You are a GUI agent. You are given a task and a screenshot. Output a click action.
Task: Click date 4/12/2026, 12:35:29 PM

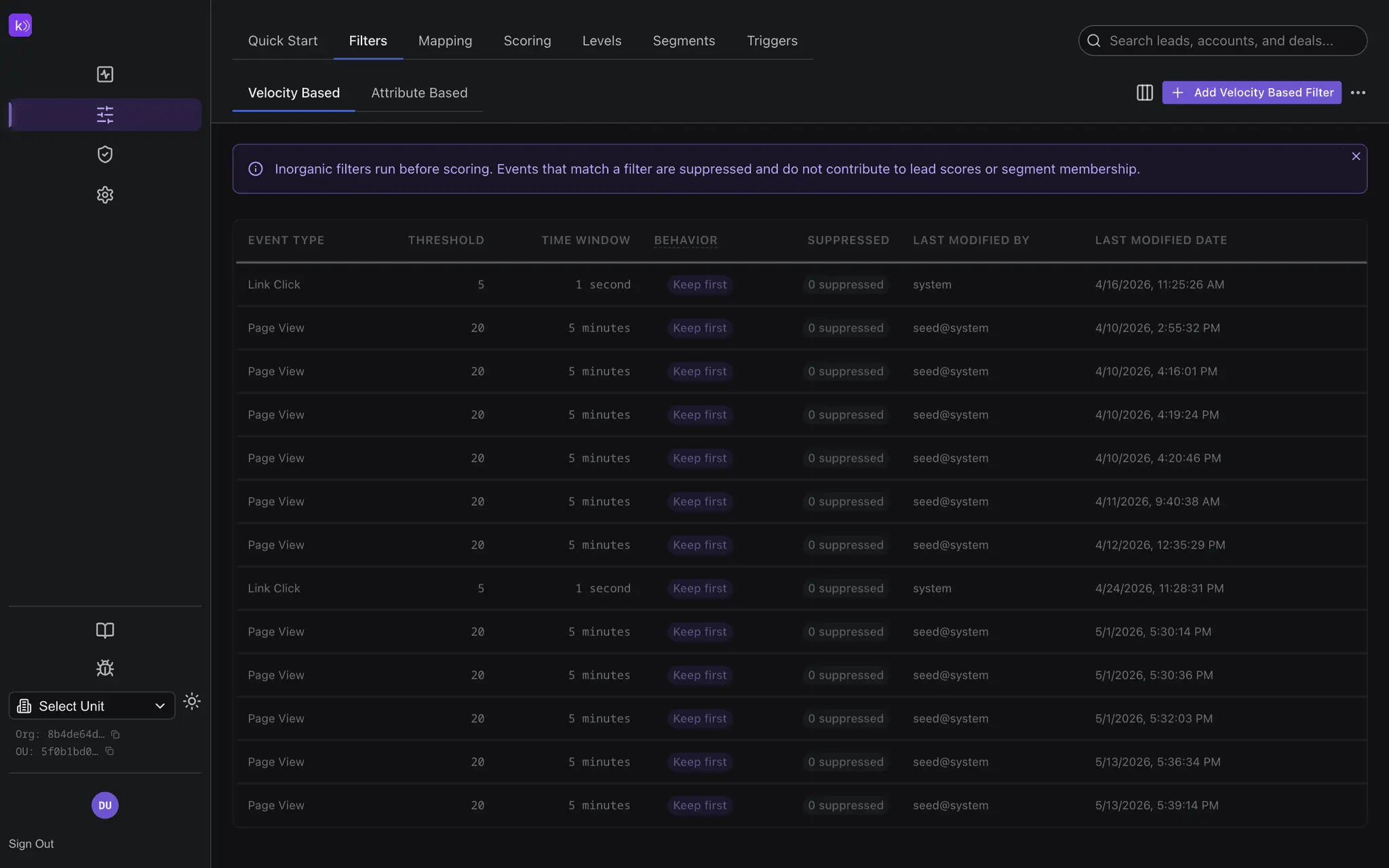[1160, 545]
